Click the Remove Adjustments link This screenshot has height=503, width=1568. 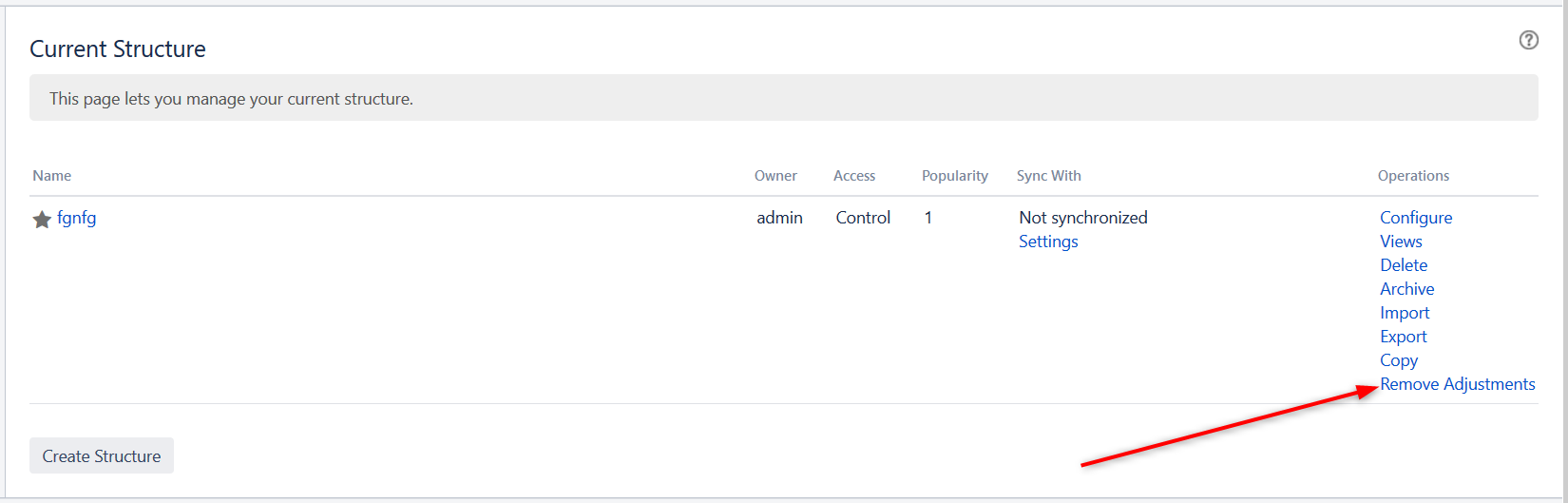coord(1457,384)
